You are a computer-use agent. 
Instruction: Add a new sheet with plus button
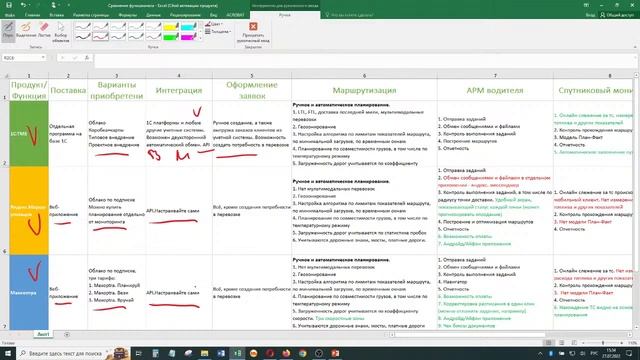[67, 335]
